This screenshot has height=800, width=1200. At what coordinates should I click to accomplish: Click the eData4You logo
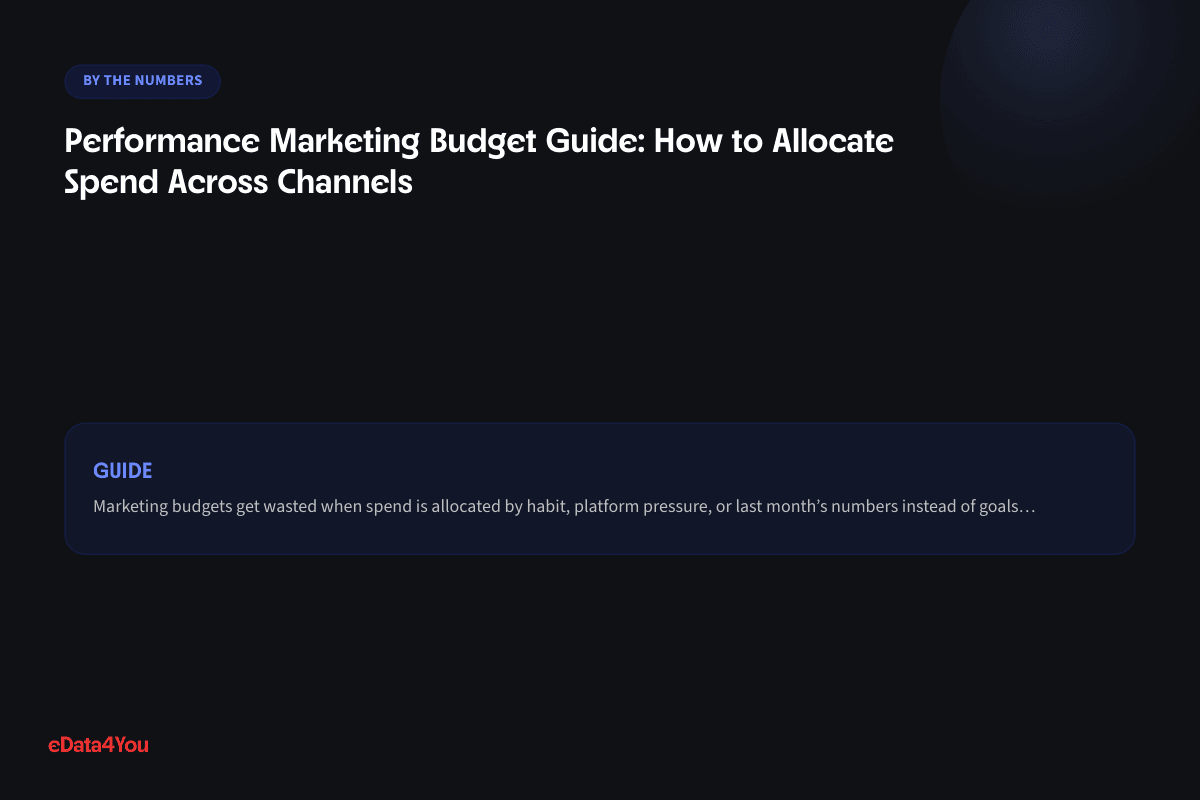click(x=98, y=744)
